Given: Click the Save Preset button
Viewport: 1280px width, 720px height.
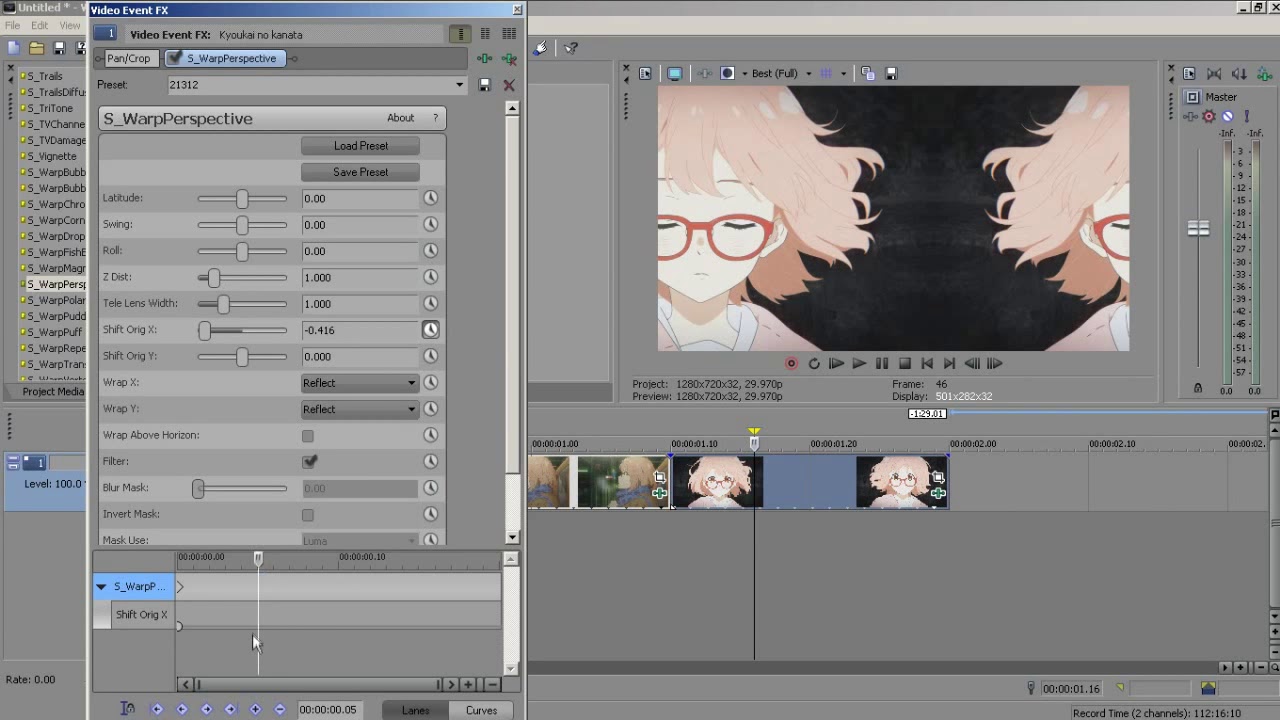Looking at the screenshot, I should tap(360, 172).
